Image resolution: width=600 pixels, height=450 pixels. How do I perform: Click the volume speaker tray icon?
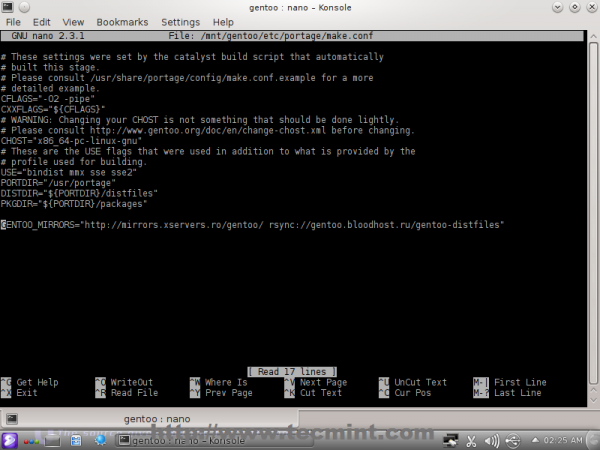coord(492,441)
